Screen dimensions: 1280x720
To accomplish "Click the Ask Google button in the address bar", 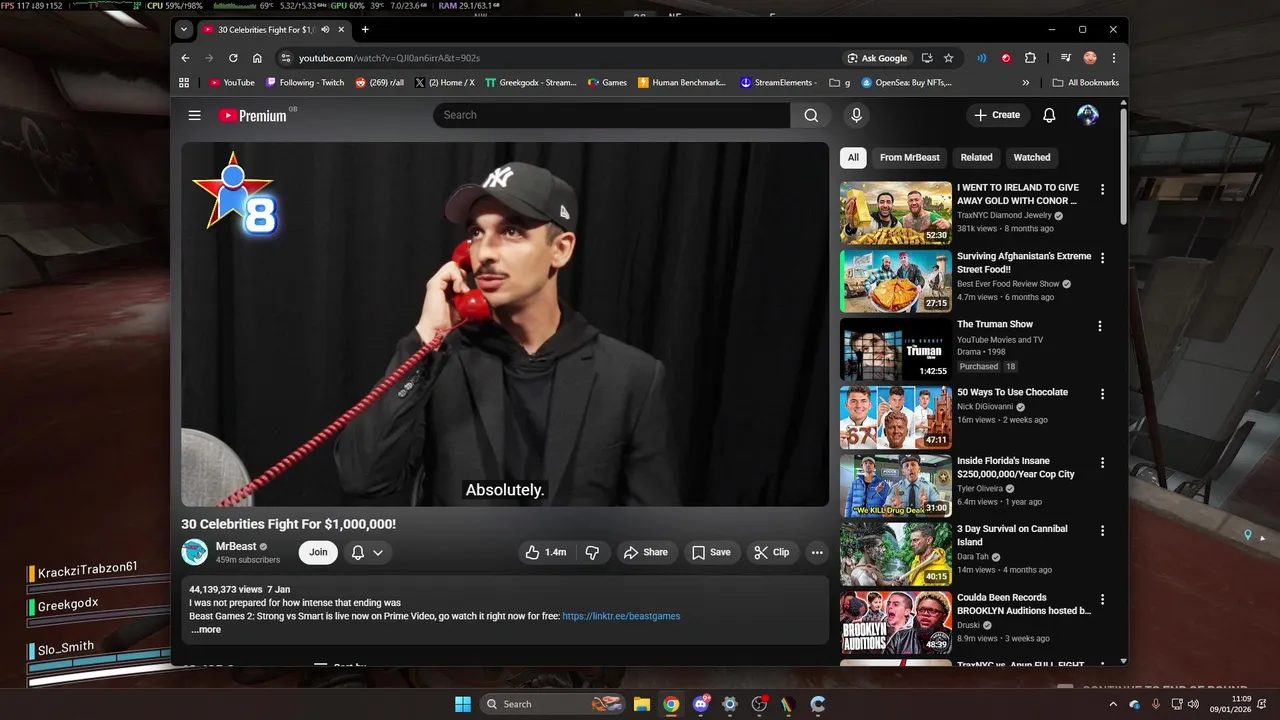I will click(x=878, y=58).
